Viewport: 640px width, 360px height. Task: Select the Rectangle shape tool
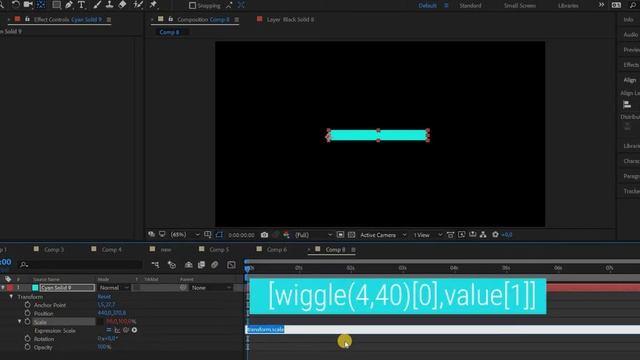pos(56,5)
